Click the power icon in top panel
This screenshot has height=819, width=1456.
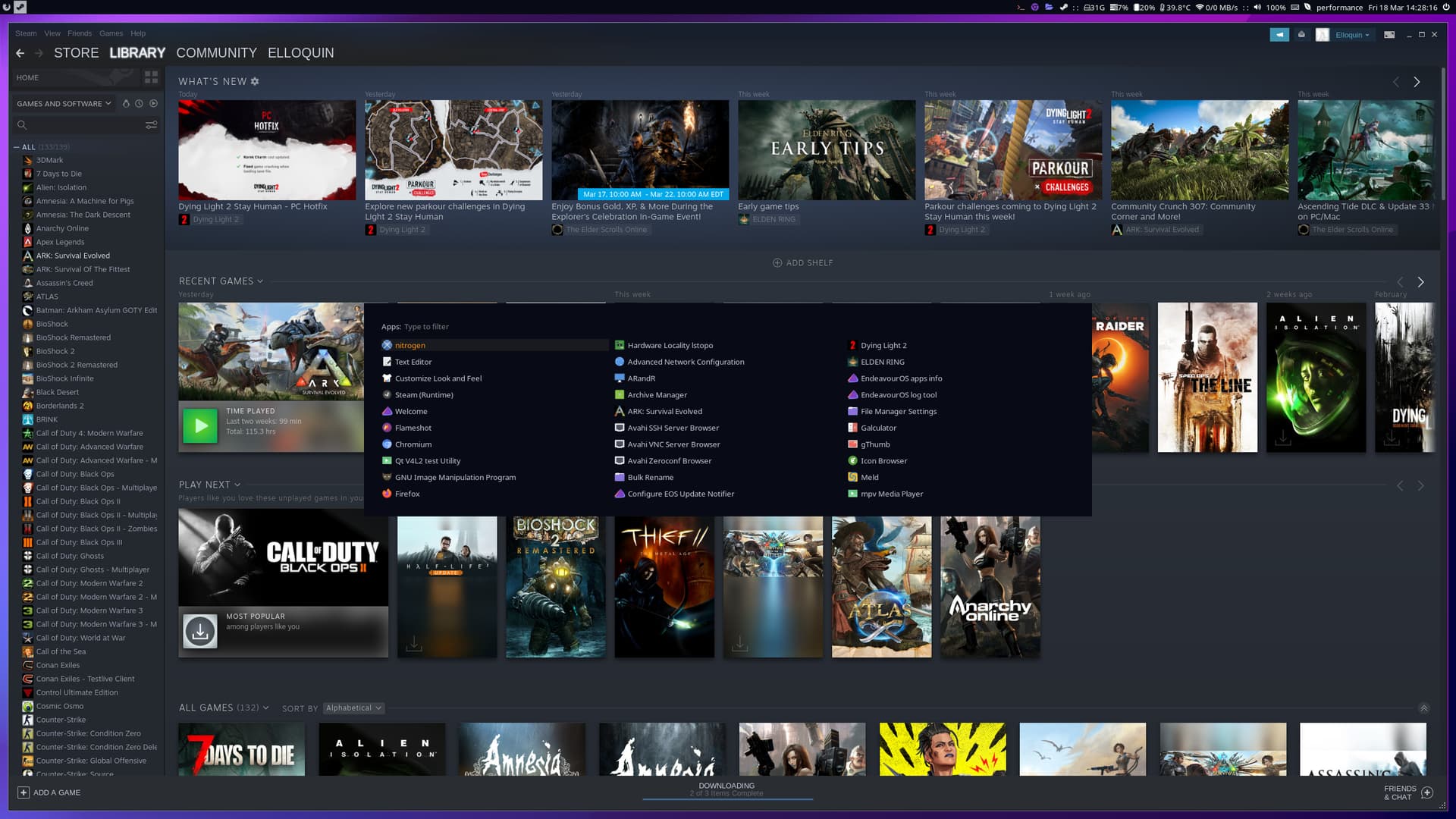(1445, 8)
